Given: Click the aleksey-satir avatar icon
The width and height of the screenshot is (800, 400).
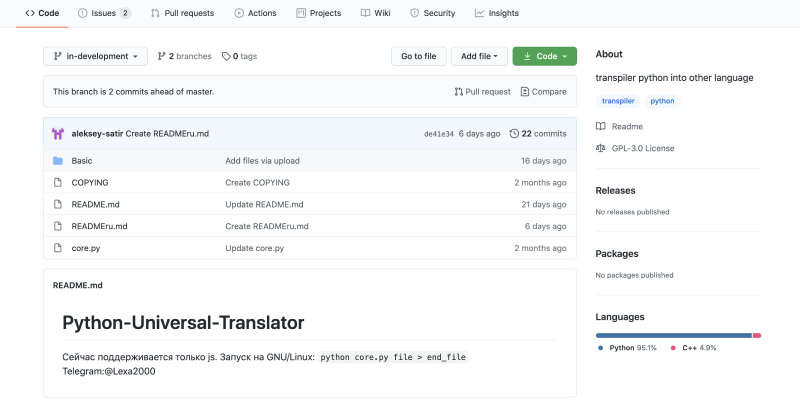Looking at the screenshot, I should (x=58, y=133).
